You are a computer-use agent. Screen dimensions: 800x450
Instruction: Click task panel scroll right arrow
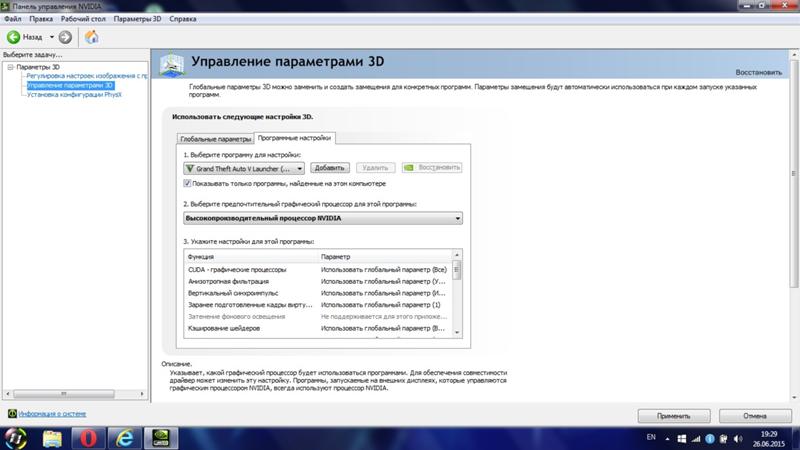pos(142,393)
